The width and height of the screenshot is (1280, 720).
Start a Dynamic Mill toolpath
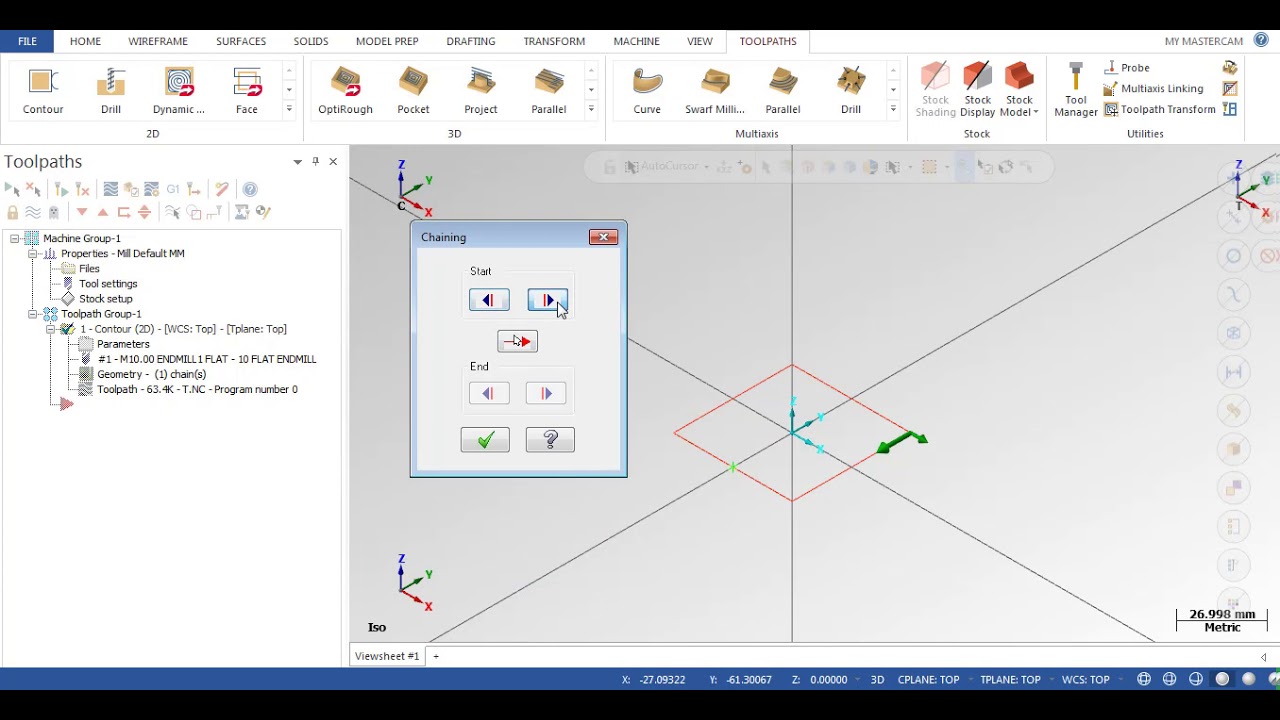tap(179, 91)
